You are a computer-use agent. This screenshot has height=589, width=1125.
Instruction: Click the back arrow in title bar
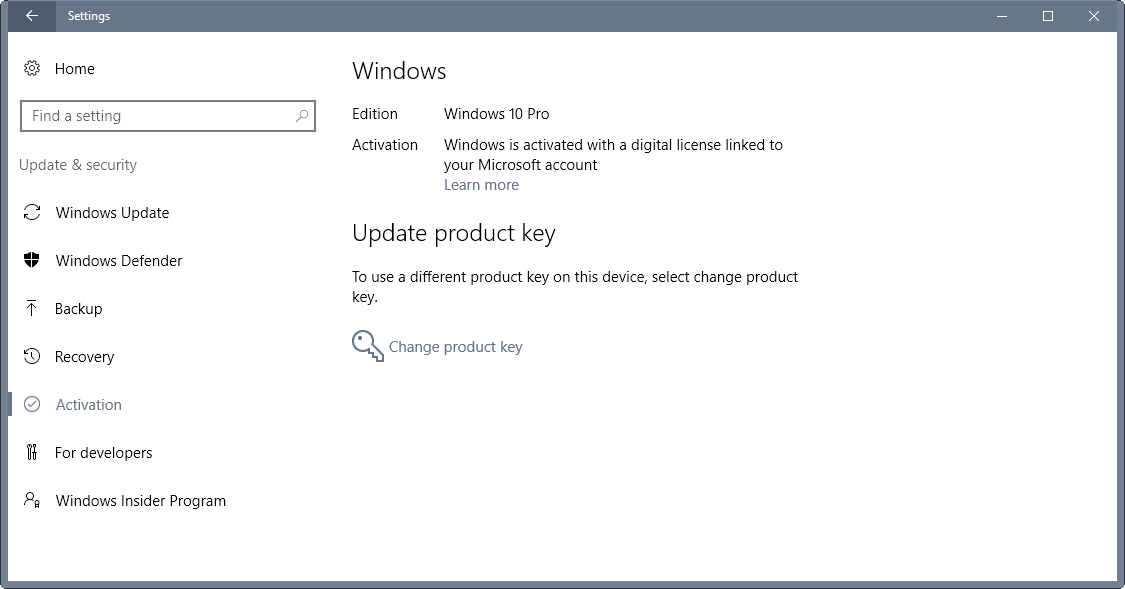coord(32,16)
